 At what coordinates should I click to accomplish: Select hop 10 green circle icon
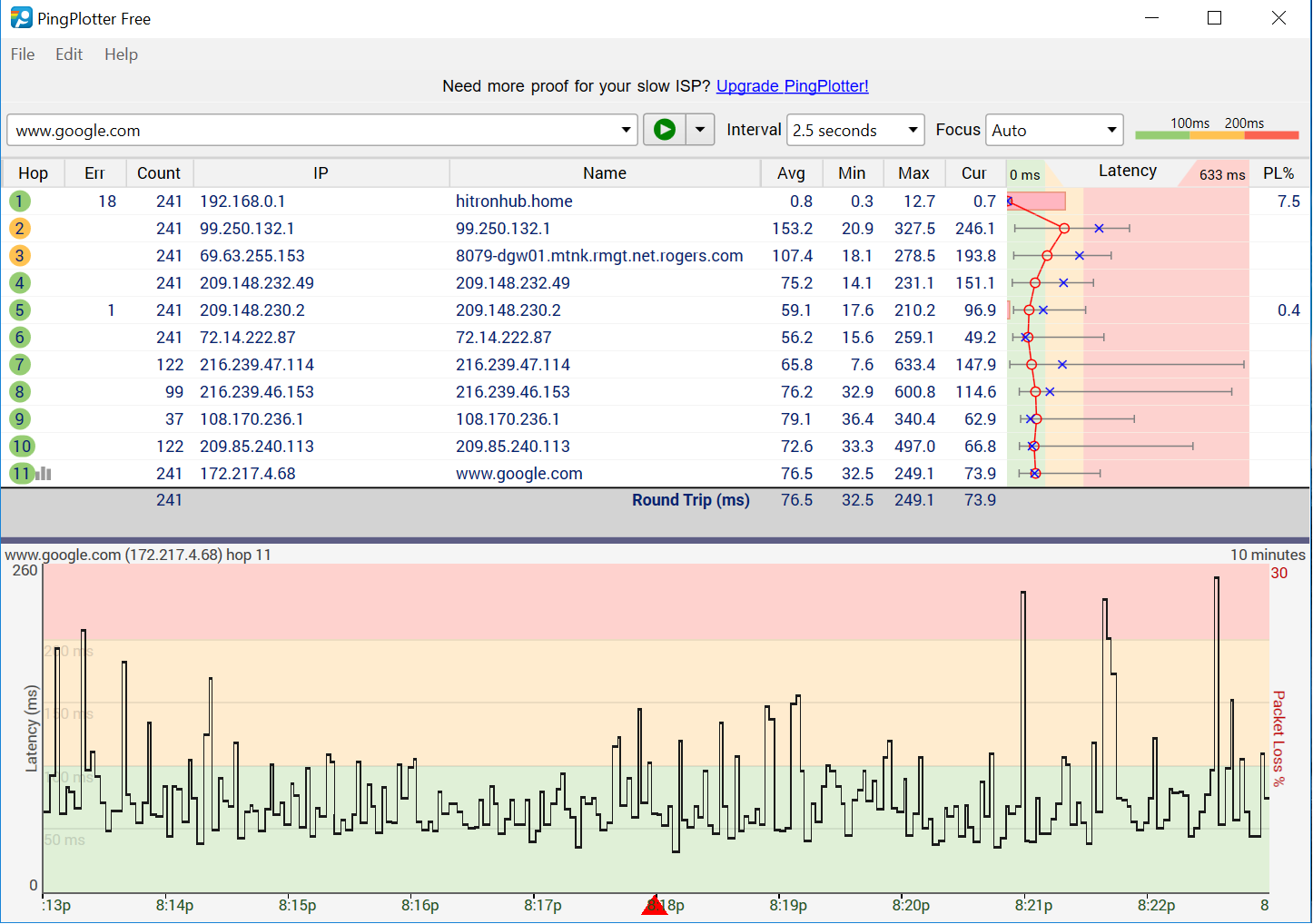tap(22, 447)
